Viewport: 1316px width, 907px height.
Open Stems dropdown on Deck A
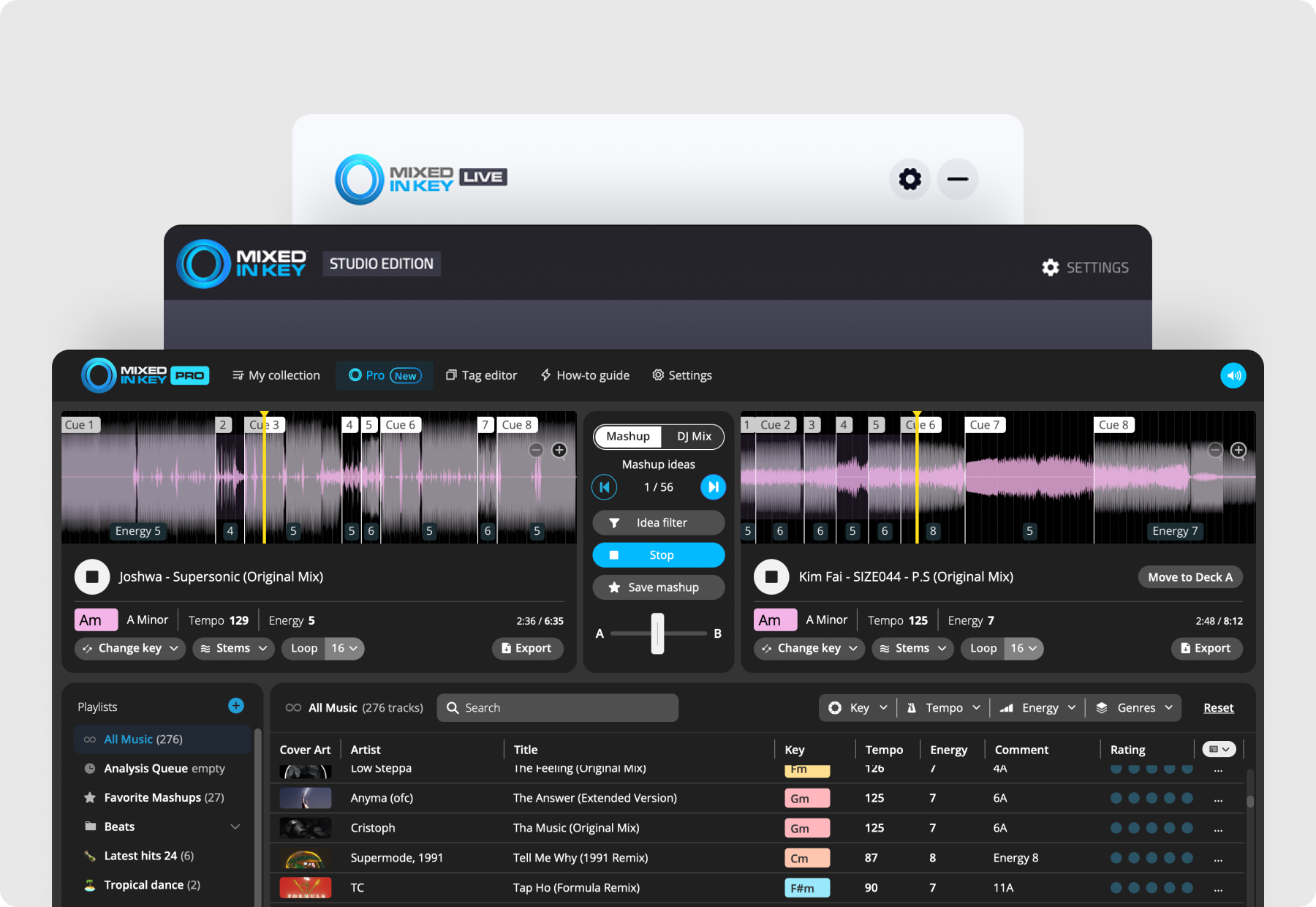(234, 649)
